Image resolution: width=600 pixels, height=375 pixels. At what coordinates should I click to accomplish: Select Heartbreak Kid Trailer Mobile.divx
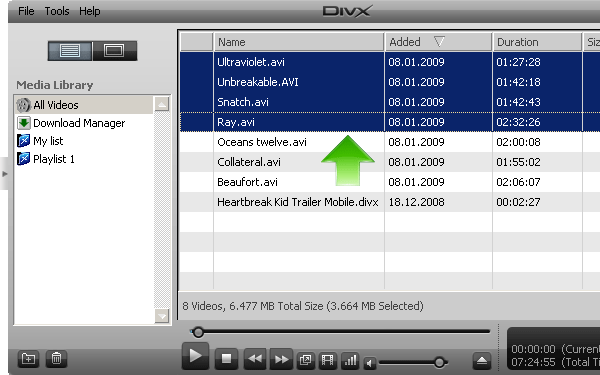298,202
